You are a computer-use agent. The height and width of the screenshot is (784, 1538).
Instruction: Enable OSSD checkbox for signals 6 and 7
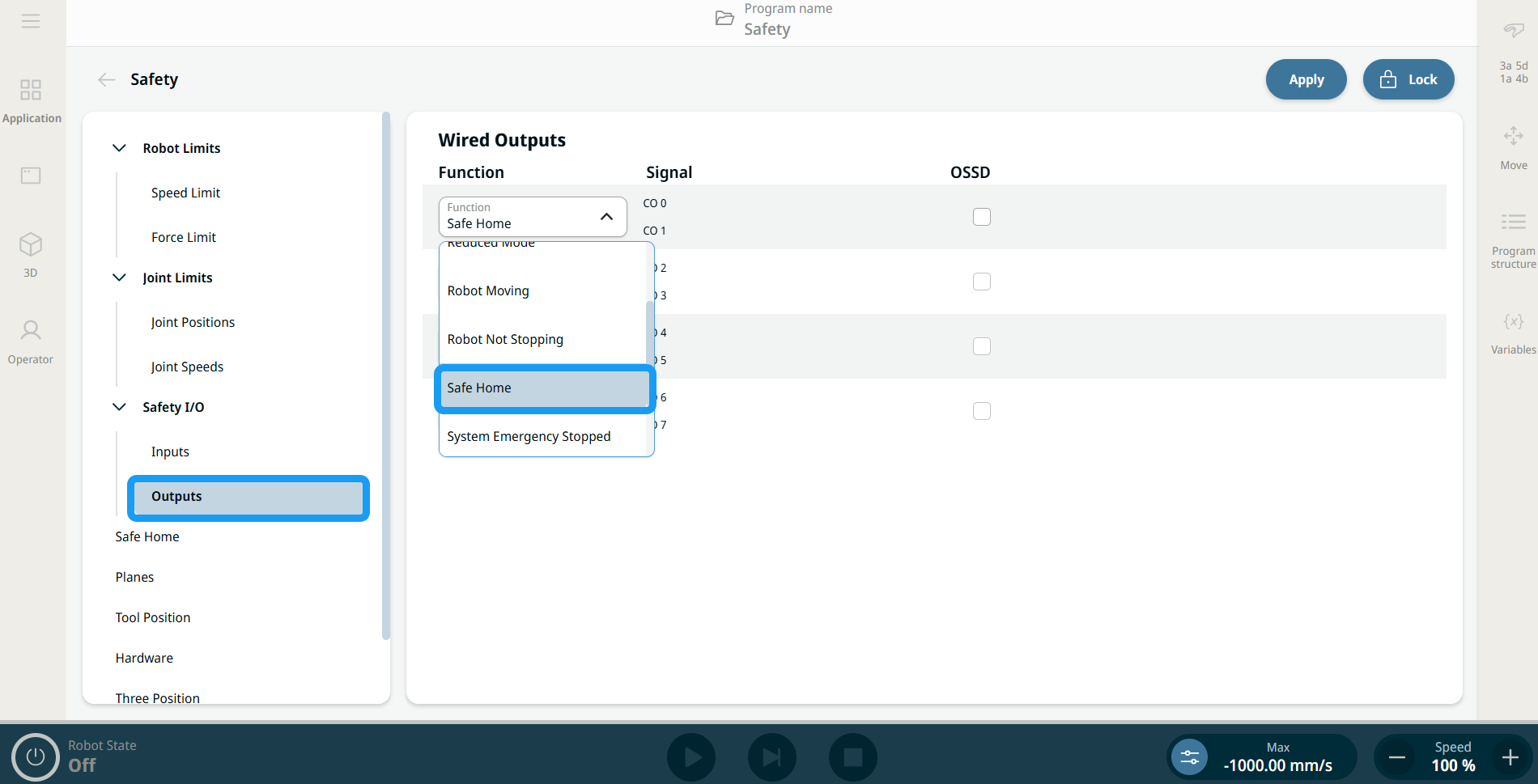[x=981, y=411]
